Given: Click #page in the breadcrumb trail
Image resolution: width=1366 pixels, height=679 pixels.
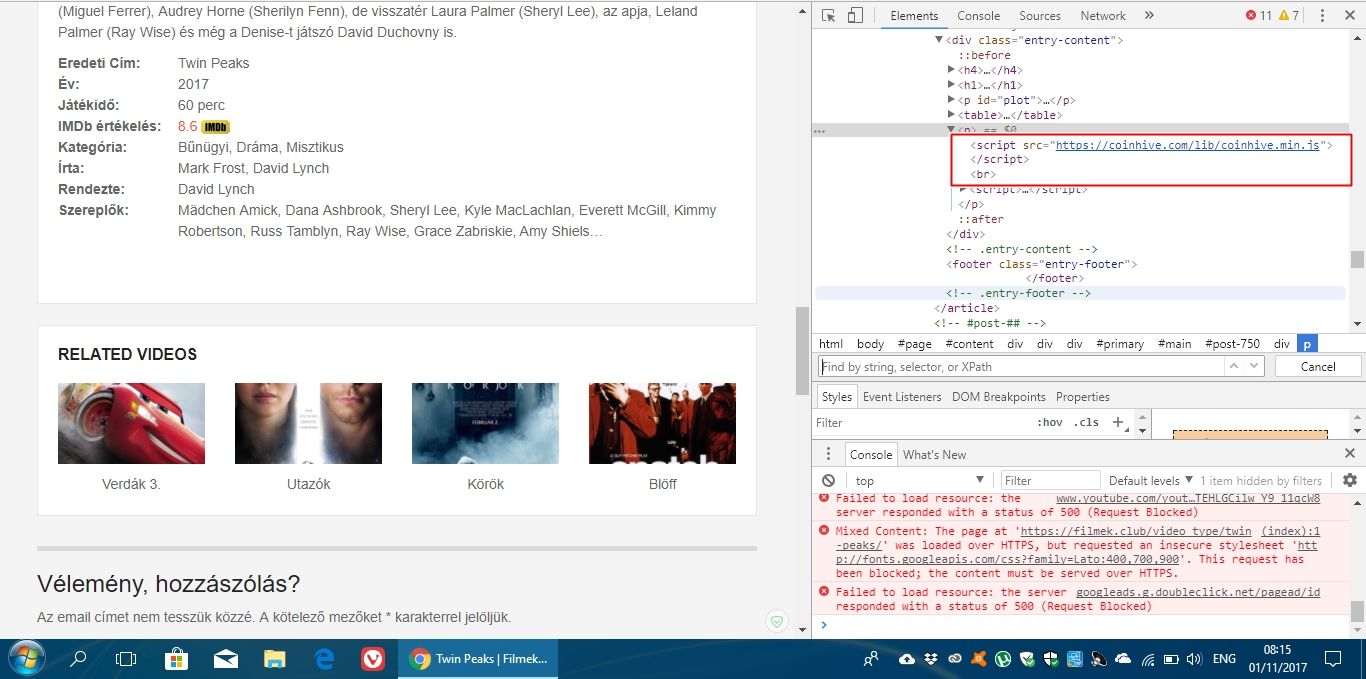Looking at the screenshot, I should 914,343.
